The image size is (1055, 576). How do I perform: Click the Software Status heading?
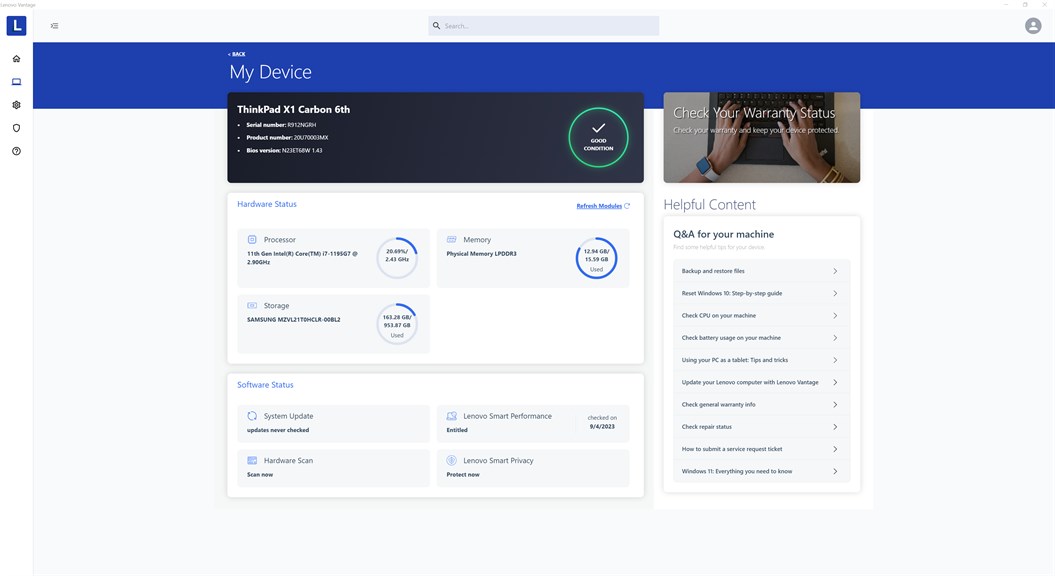click(x=265, y=385)
